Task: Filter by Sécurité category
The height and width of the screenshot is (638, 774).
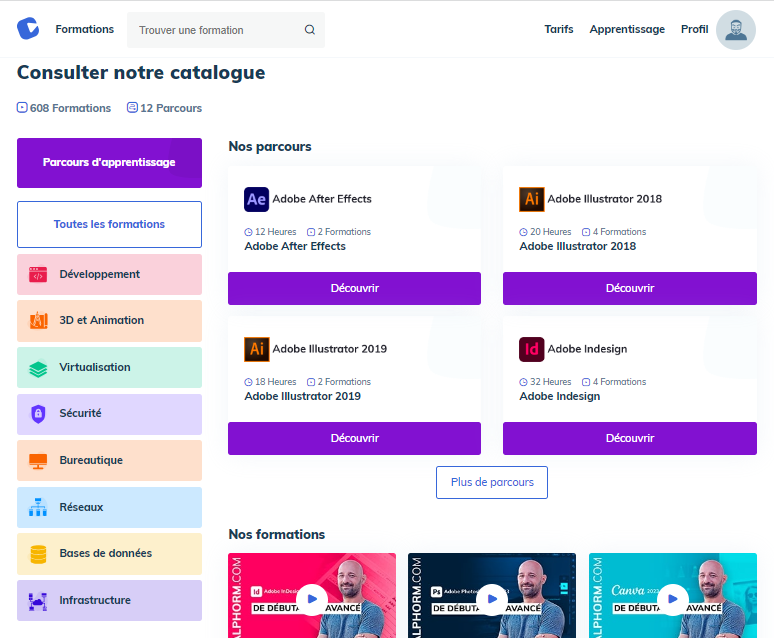Action: (110, 414)
